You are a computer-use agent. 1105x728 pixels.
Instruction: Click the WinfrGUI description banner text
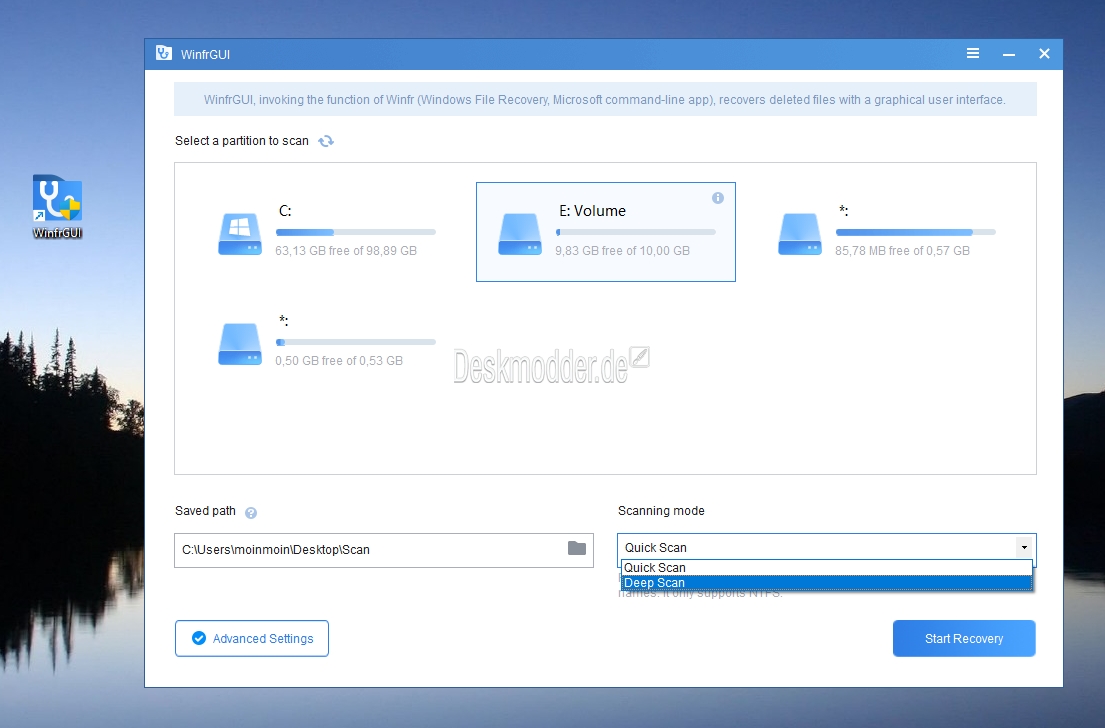click(605, 100)
